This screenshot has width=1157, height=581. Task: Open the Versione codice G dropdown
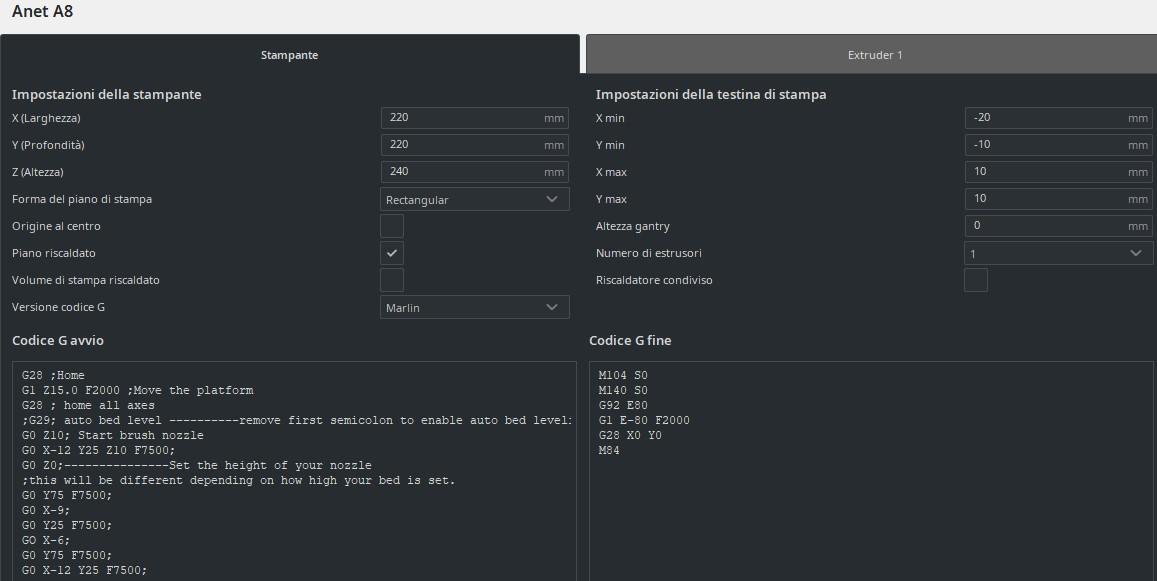(x=474, y=307)
